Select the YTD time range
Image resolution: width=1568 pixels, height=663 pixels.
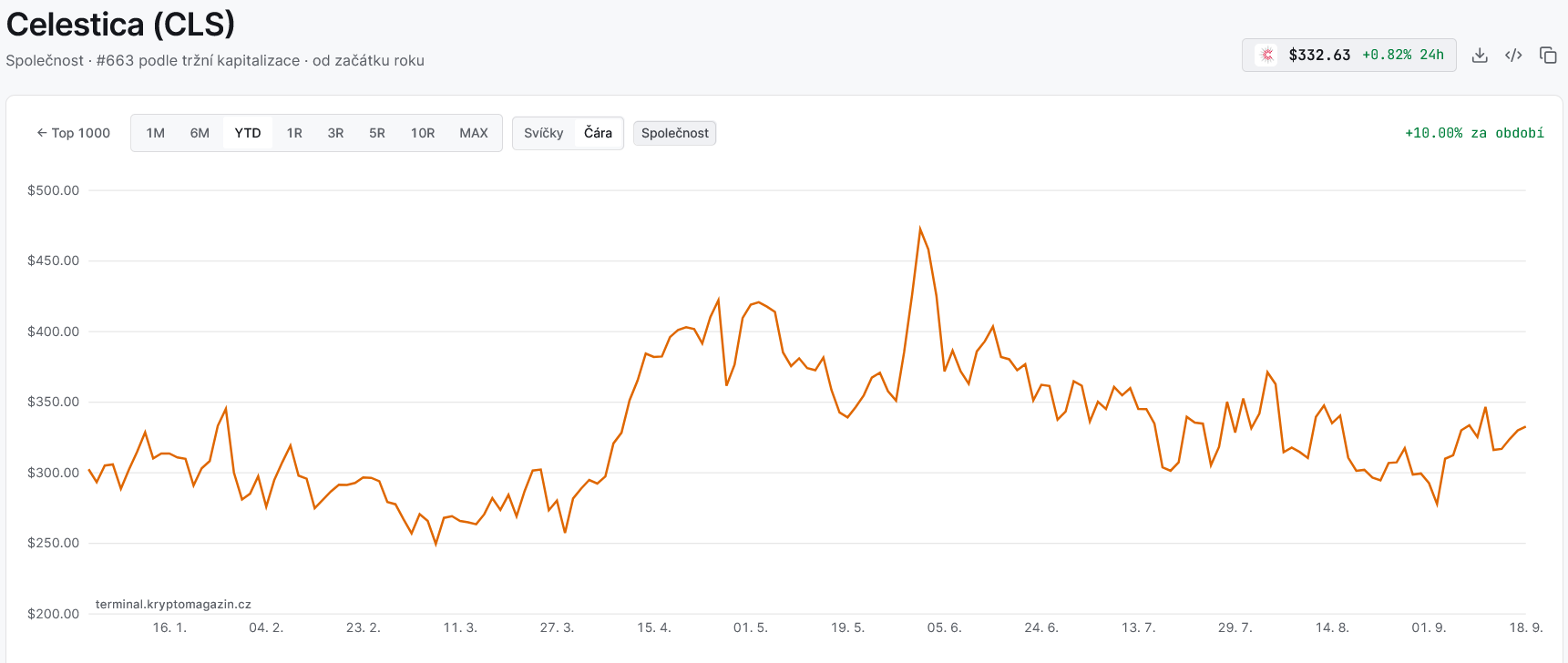[248, 133]
